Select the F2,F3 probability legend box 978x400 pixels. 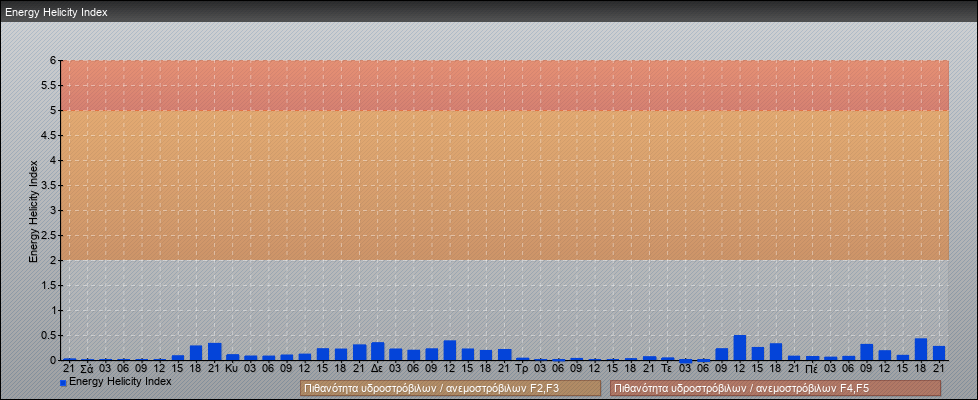point(450,388)
